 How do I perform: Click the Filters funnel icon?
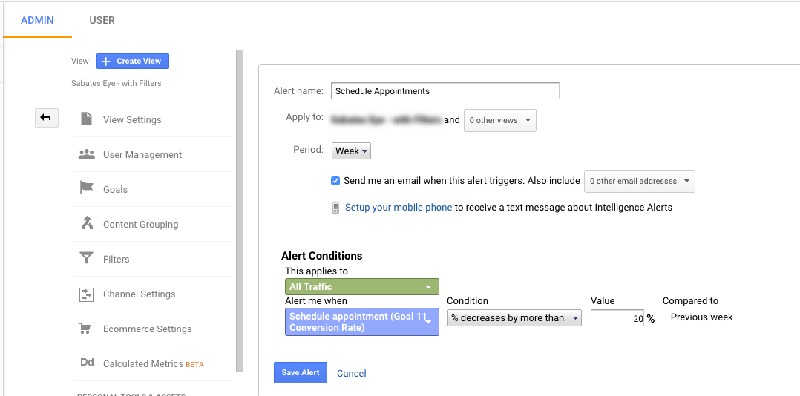pos(87,258)
